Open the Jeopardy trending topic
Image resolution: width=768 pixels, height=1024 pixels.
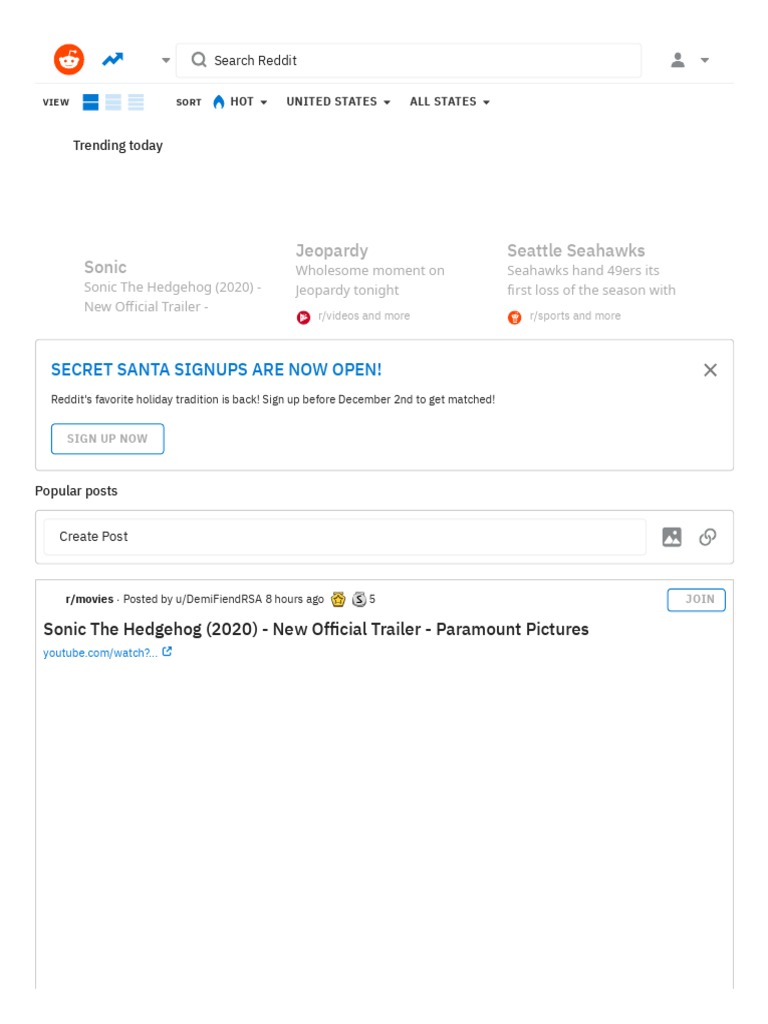click(332, 251)
